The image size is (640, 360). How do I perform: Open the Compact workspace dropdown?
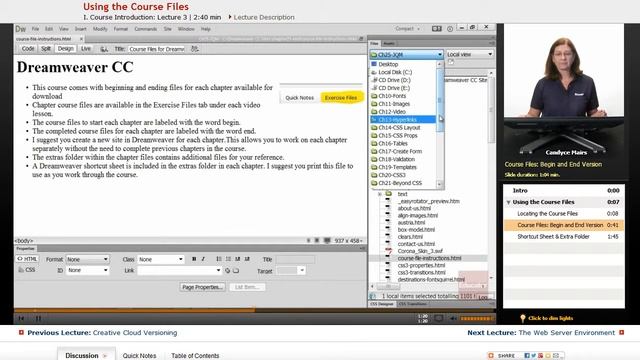coord(407,29)
